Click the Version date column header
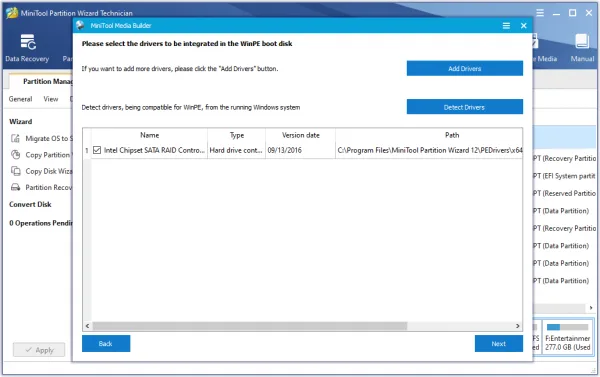The height and width of the screenshot is (377, 600). tap(300, 135)
